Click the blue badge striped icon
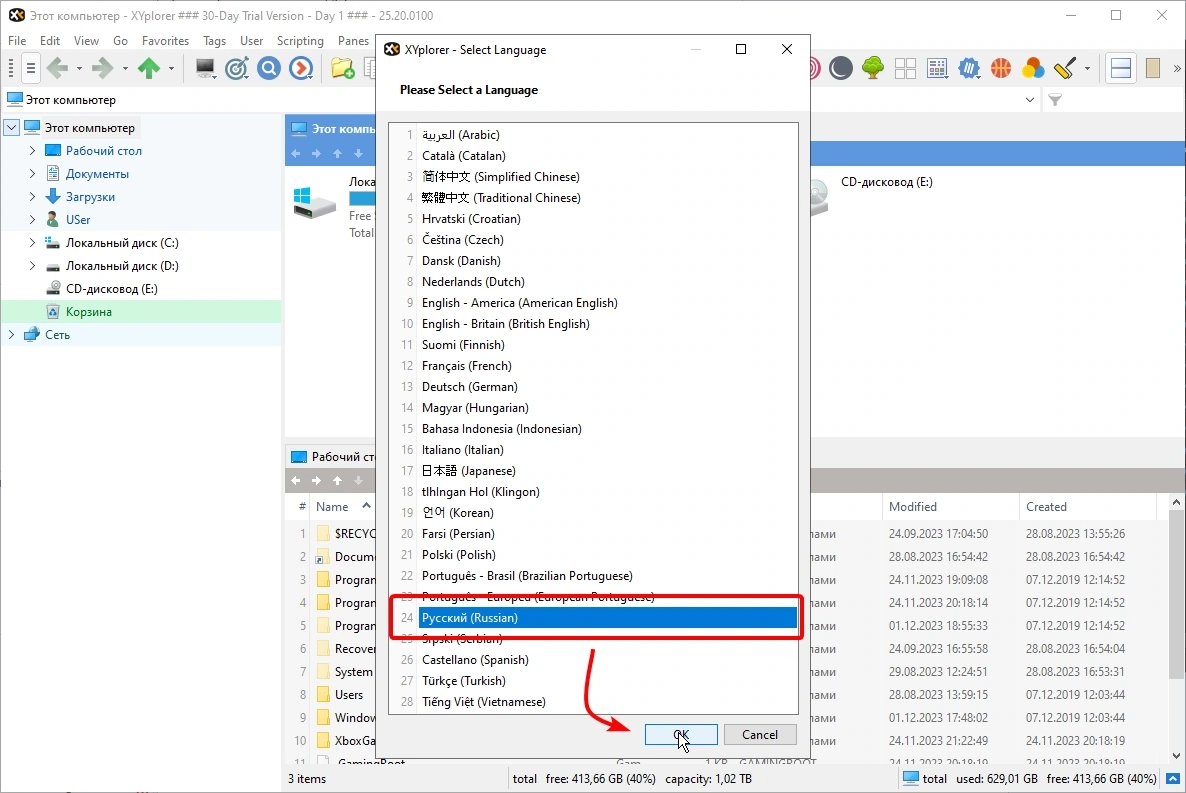 (x=969, y=68)
